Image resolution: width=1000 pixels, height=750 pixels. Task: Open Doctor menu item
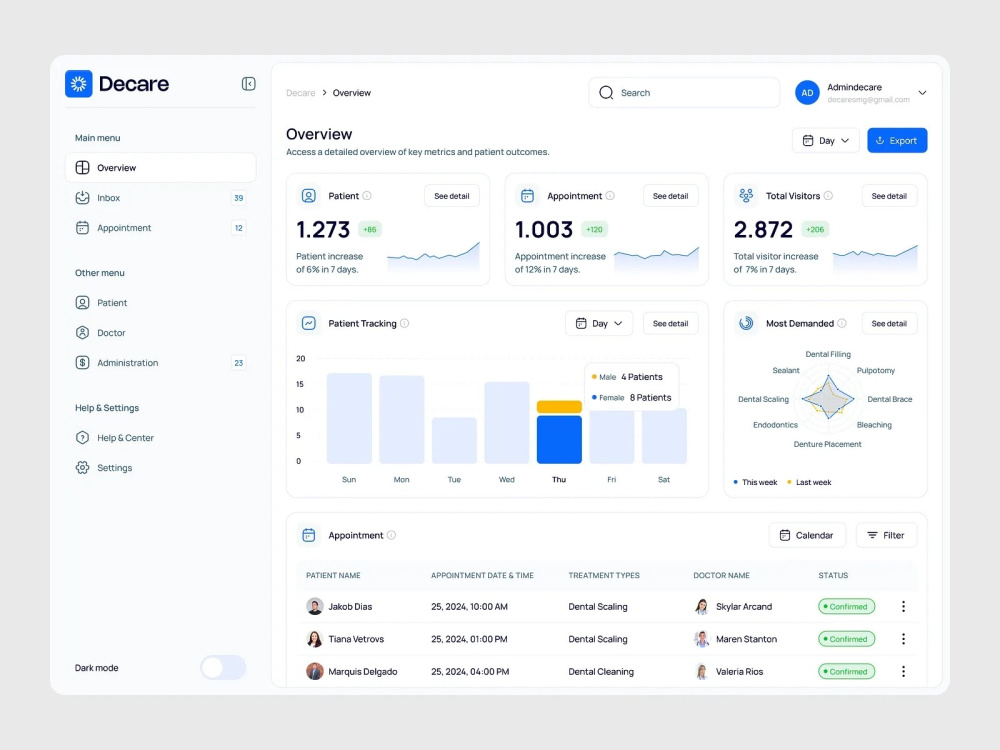pos(160,333)
